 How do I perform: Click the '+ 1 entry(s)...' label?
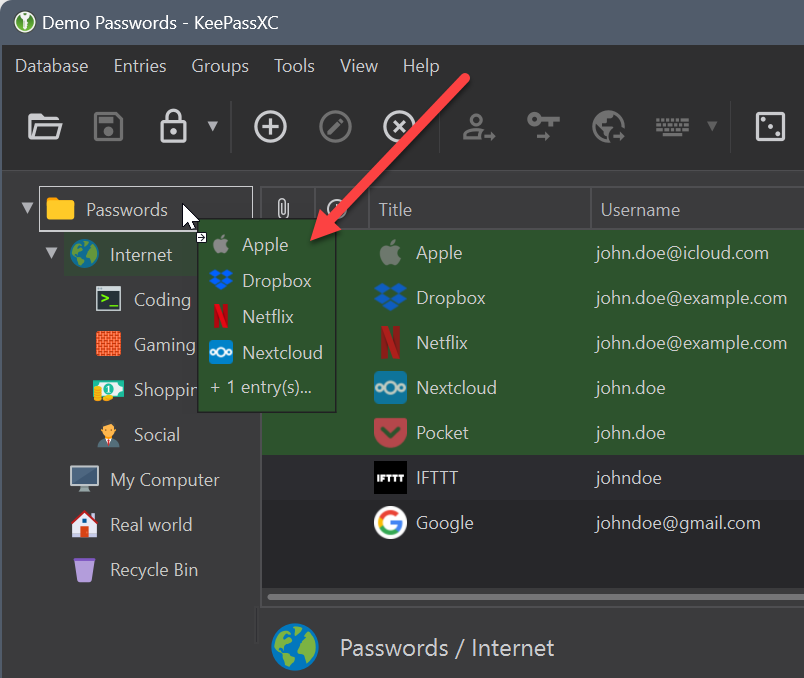262,387
